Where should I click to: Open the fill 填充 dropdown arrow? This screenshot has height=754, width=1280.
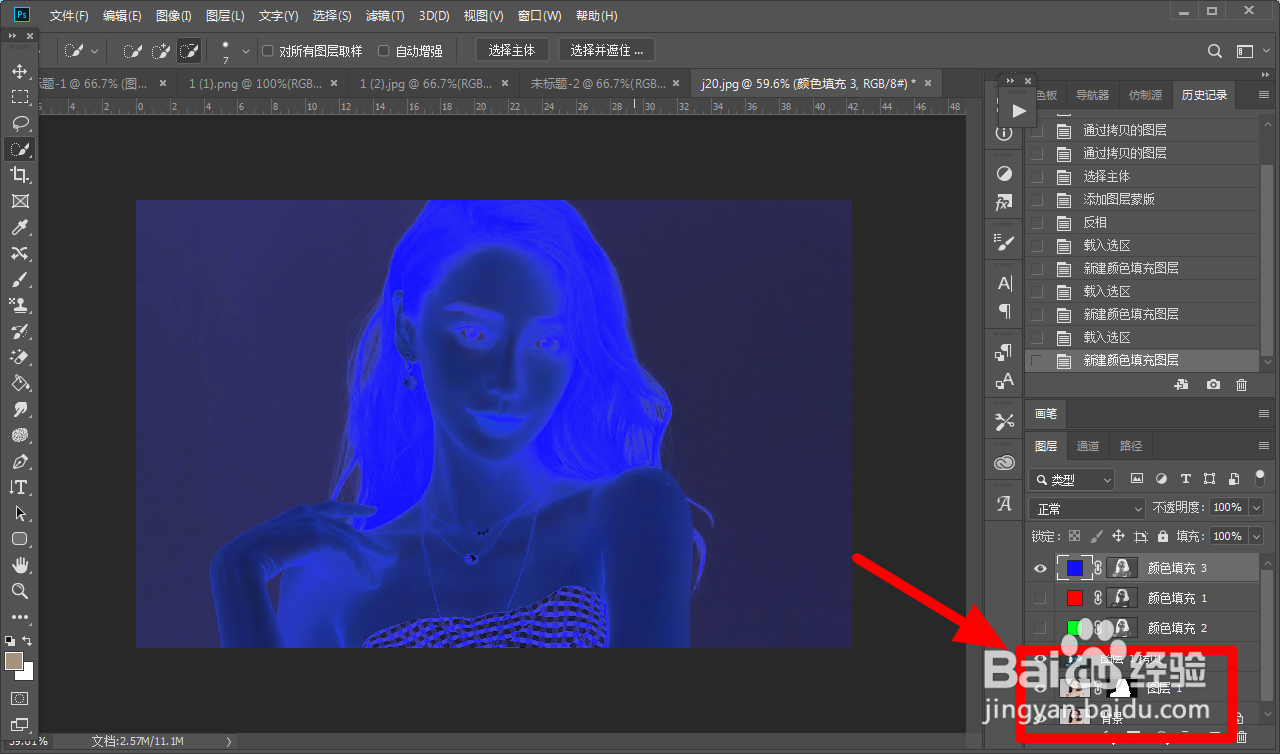(x=1256, y=536)
